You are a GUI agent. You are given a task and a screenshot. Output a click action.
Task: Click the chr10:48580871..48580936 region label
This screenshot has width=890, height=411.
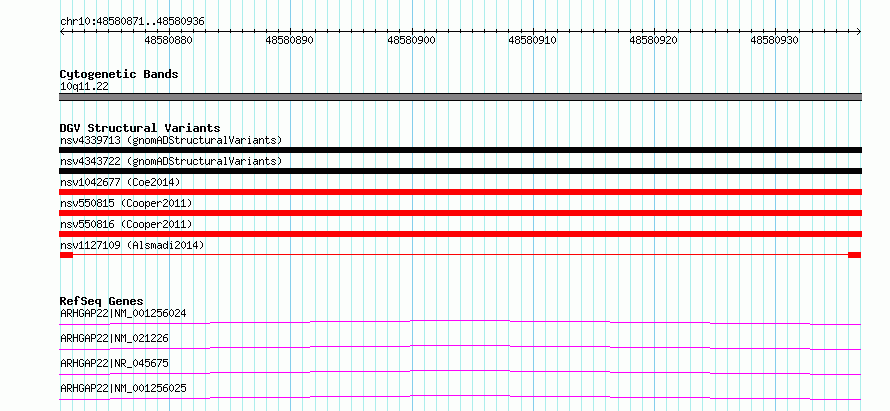(132, 21)
